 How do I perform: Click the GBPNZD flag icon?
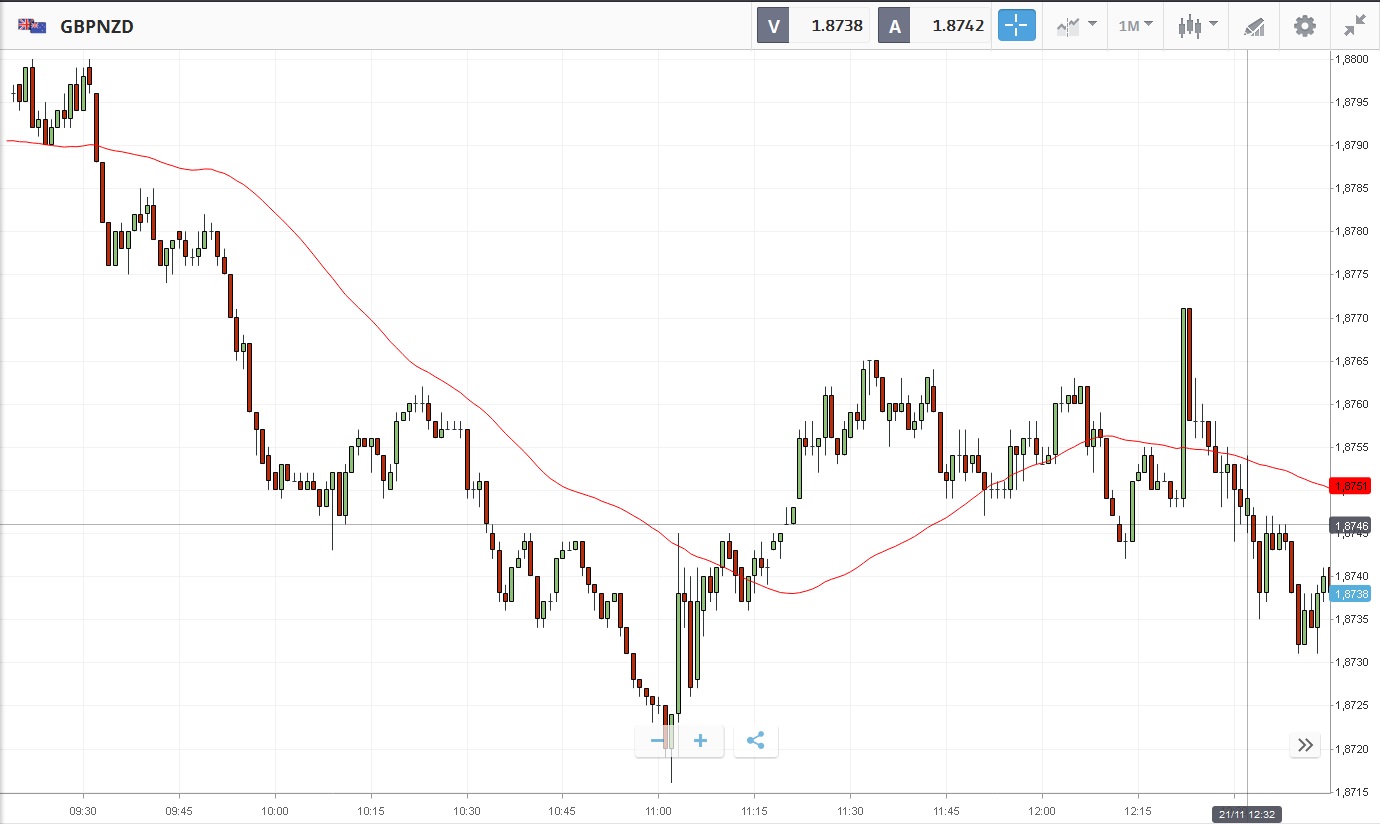pyautogui.click(x=31, y=27)
